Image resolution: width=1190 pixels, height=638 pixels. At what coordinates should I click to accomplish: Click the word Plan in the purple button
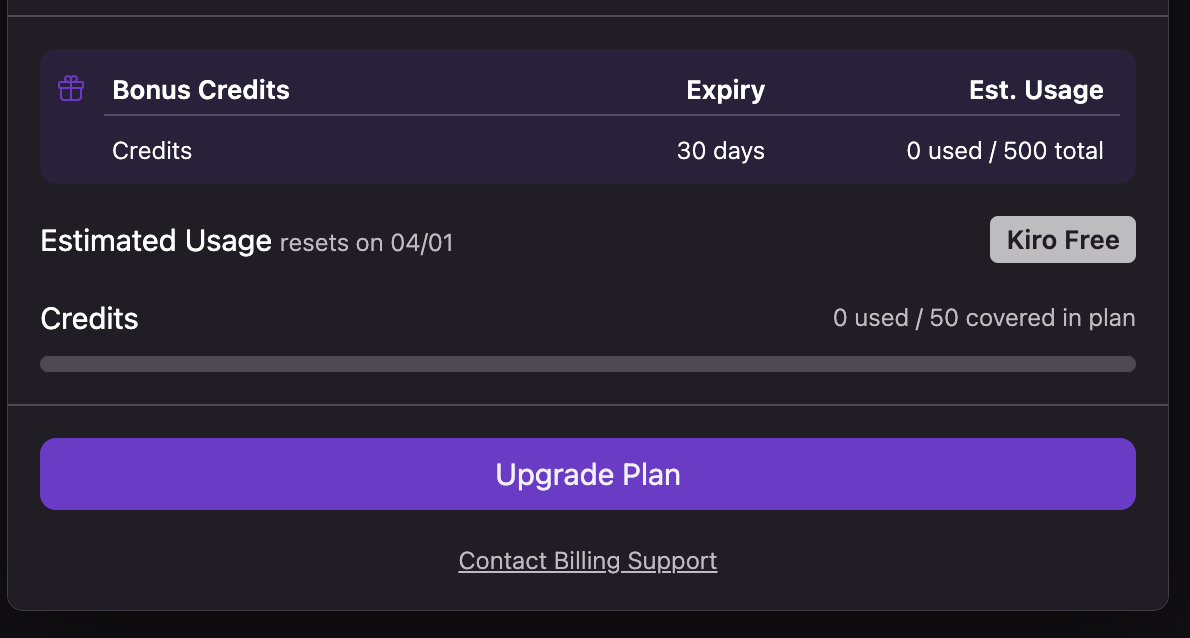pyautogui.click(x=651, y=474)
